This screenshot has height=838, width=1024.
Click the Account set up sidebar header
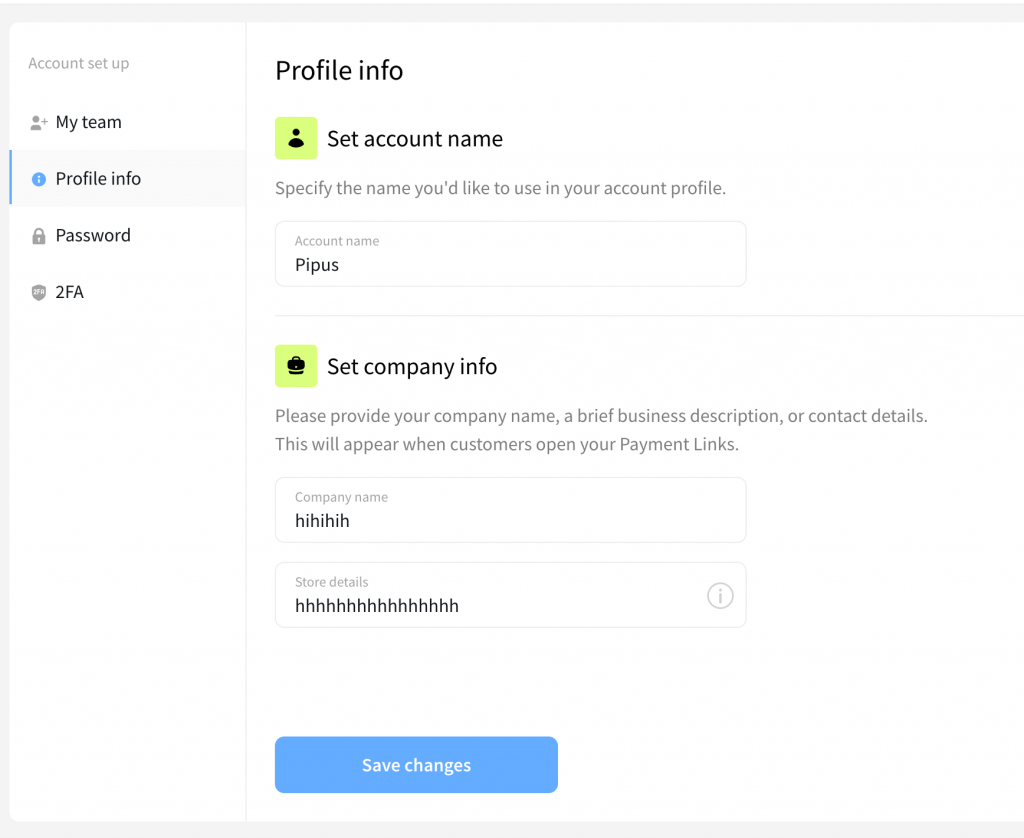click(79, 64)
